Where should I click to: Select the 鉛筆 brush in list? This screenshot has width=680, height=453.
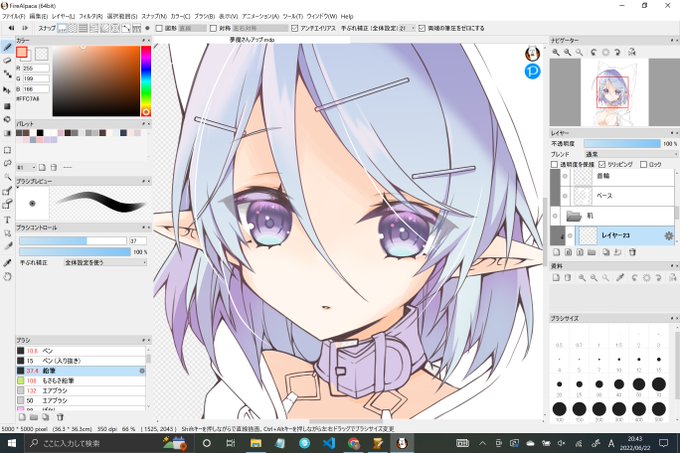81,371
